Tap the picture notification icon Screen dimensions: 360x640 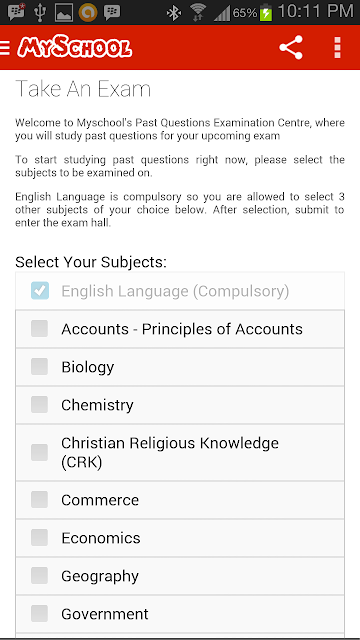(x=64, y=13)
